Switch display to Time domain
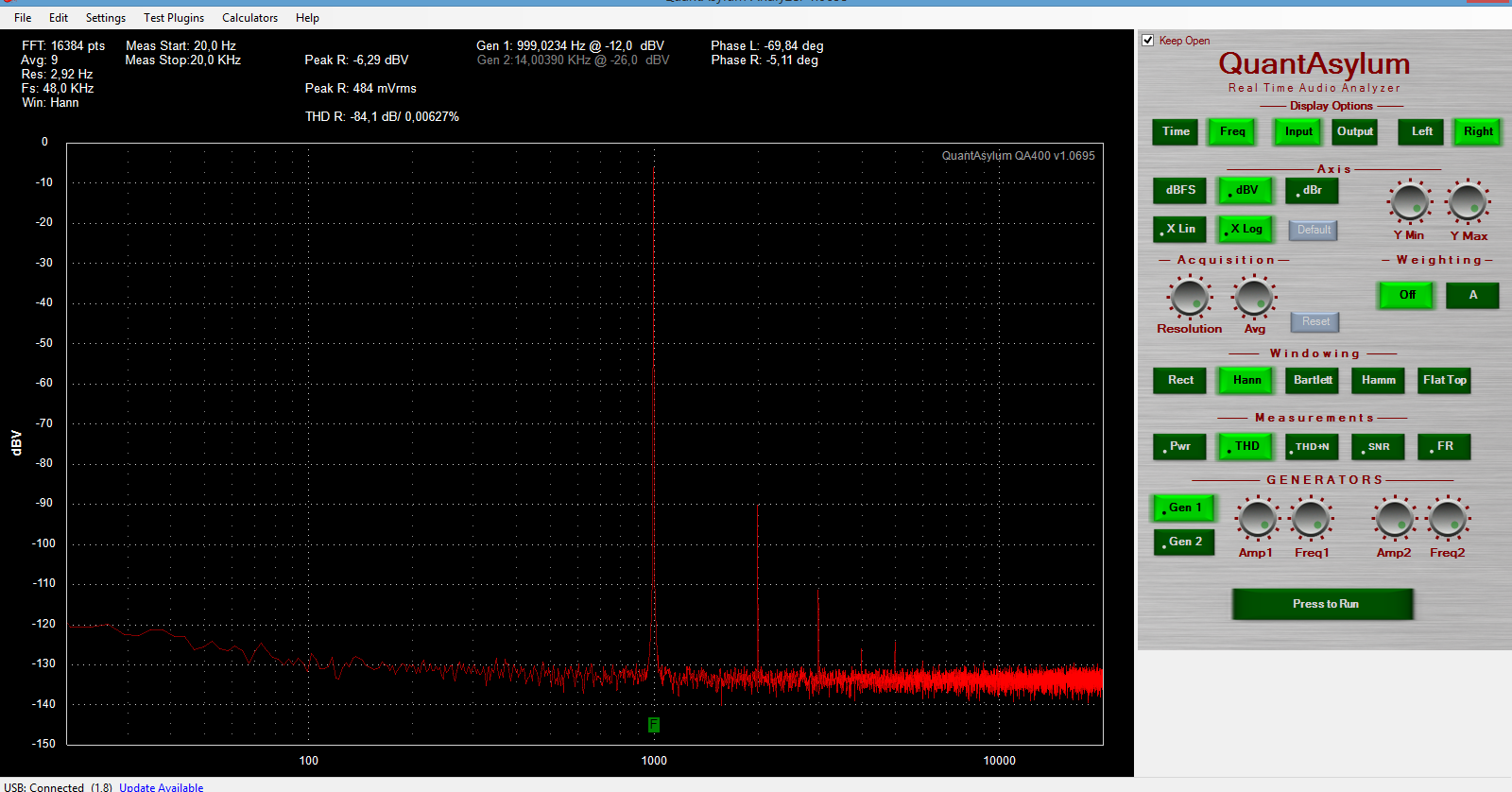Screen dimensions: 1512x792 pyautogui.click(x=1176, y=131)
